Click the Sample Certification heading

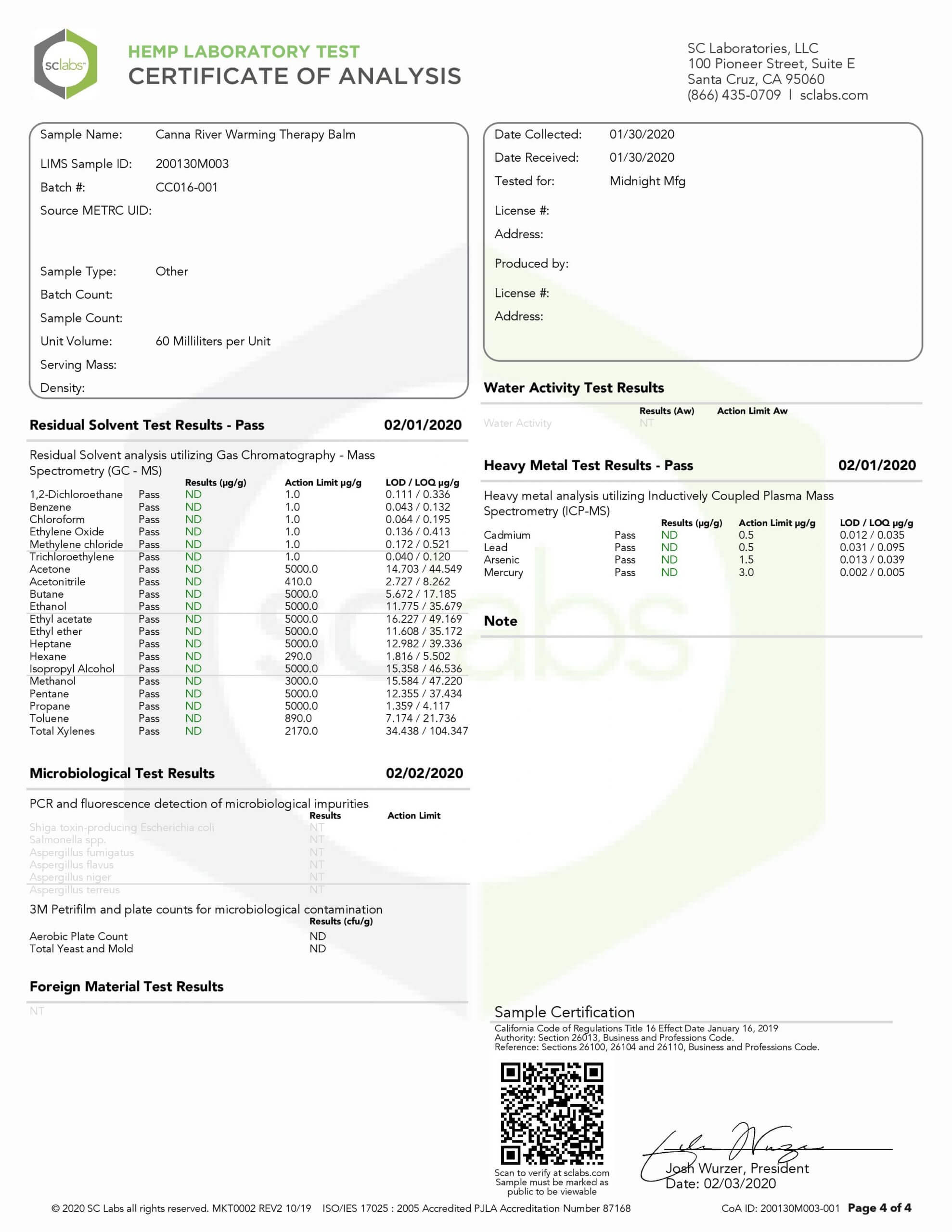pyautogui.click(x=564, y=1012)
